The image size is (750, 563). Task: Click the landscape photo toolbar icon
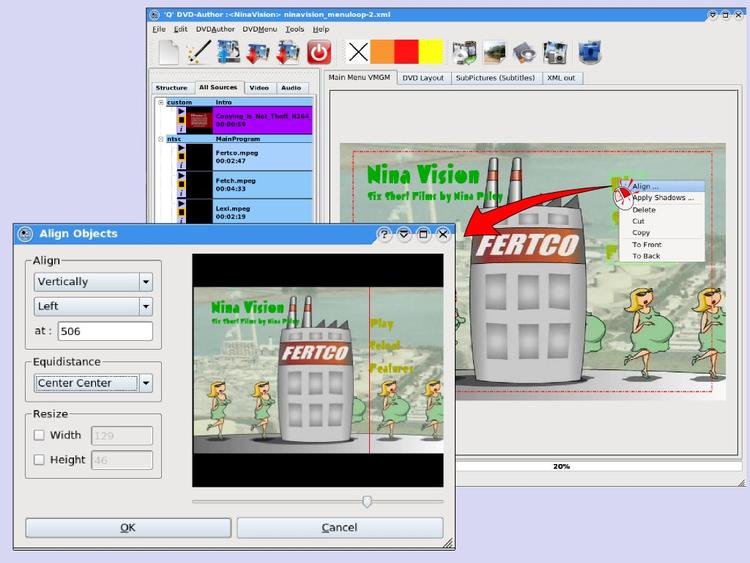click(x=495, y=52)
